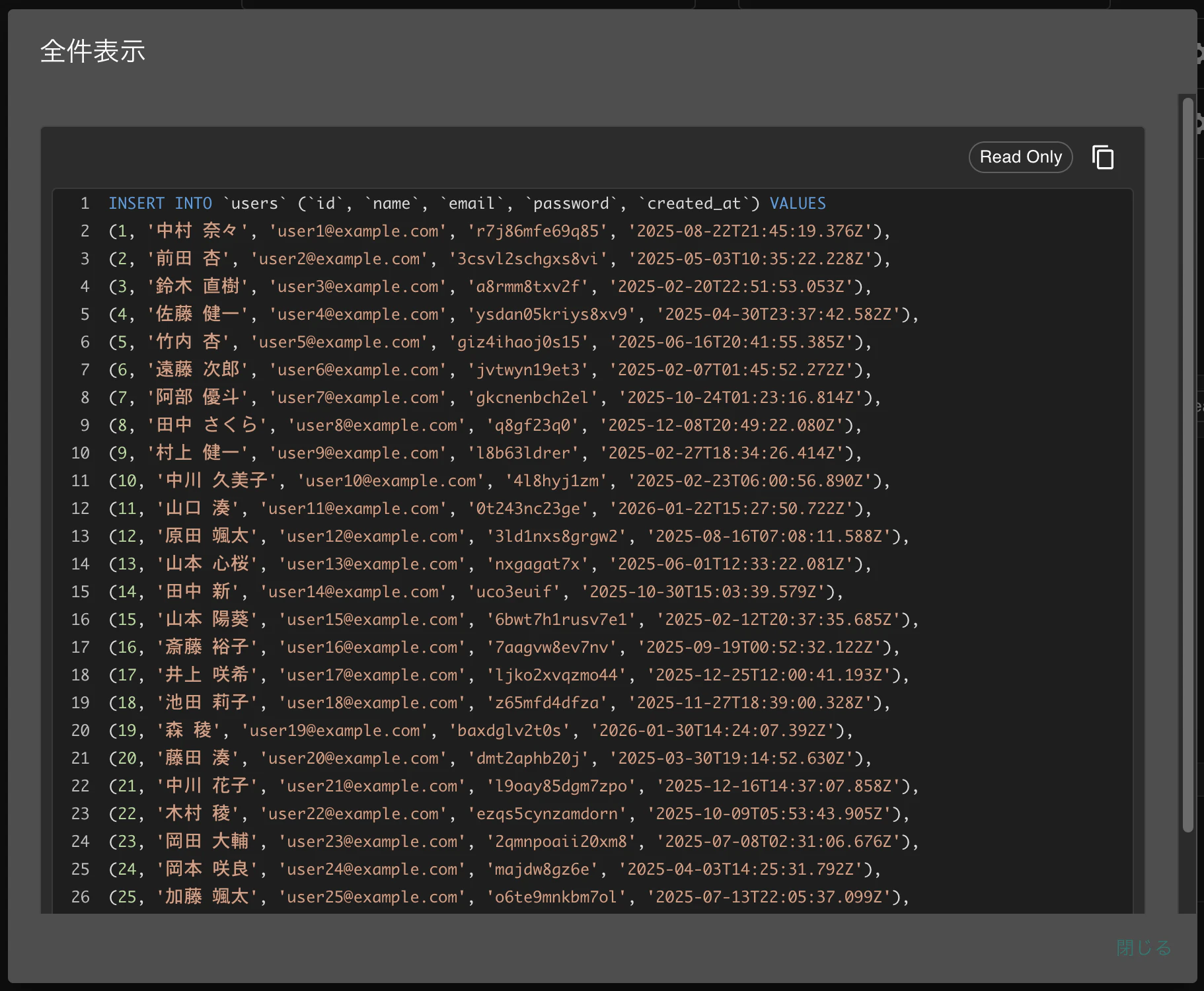Click line number 1 in the gutter

coord(85,203)
